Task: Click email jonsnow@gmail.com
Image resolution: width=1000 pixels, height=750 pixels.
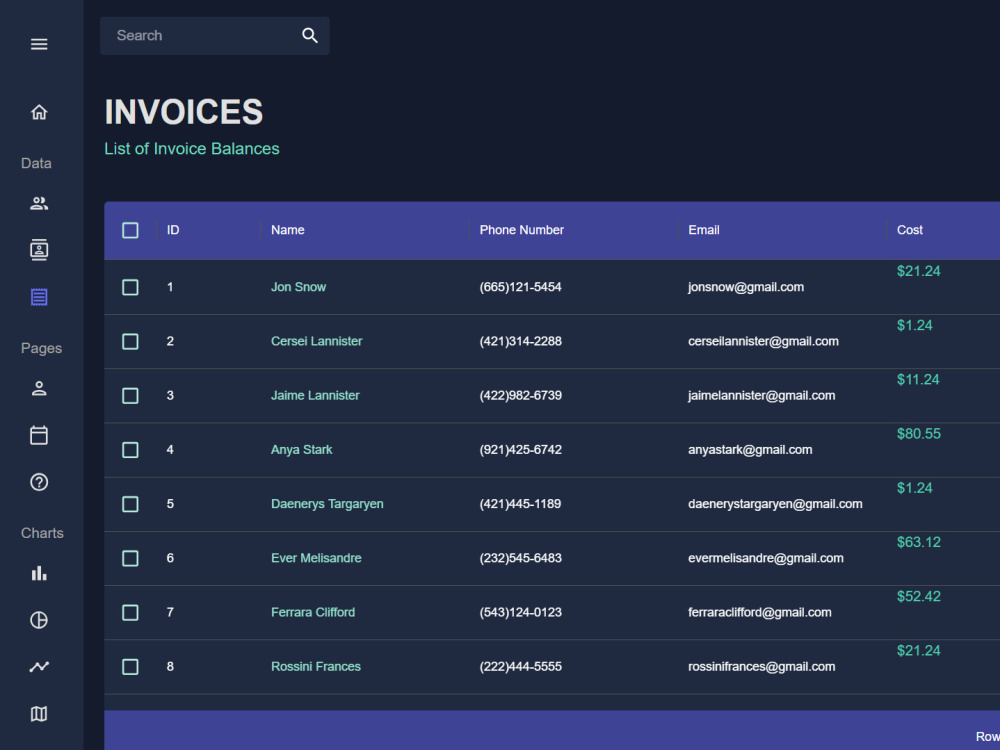Action: [x=746, y=287]
